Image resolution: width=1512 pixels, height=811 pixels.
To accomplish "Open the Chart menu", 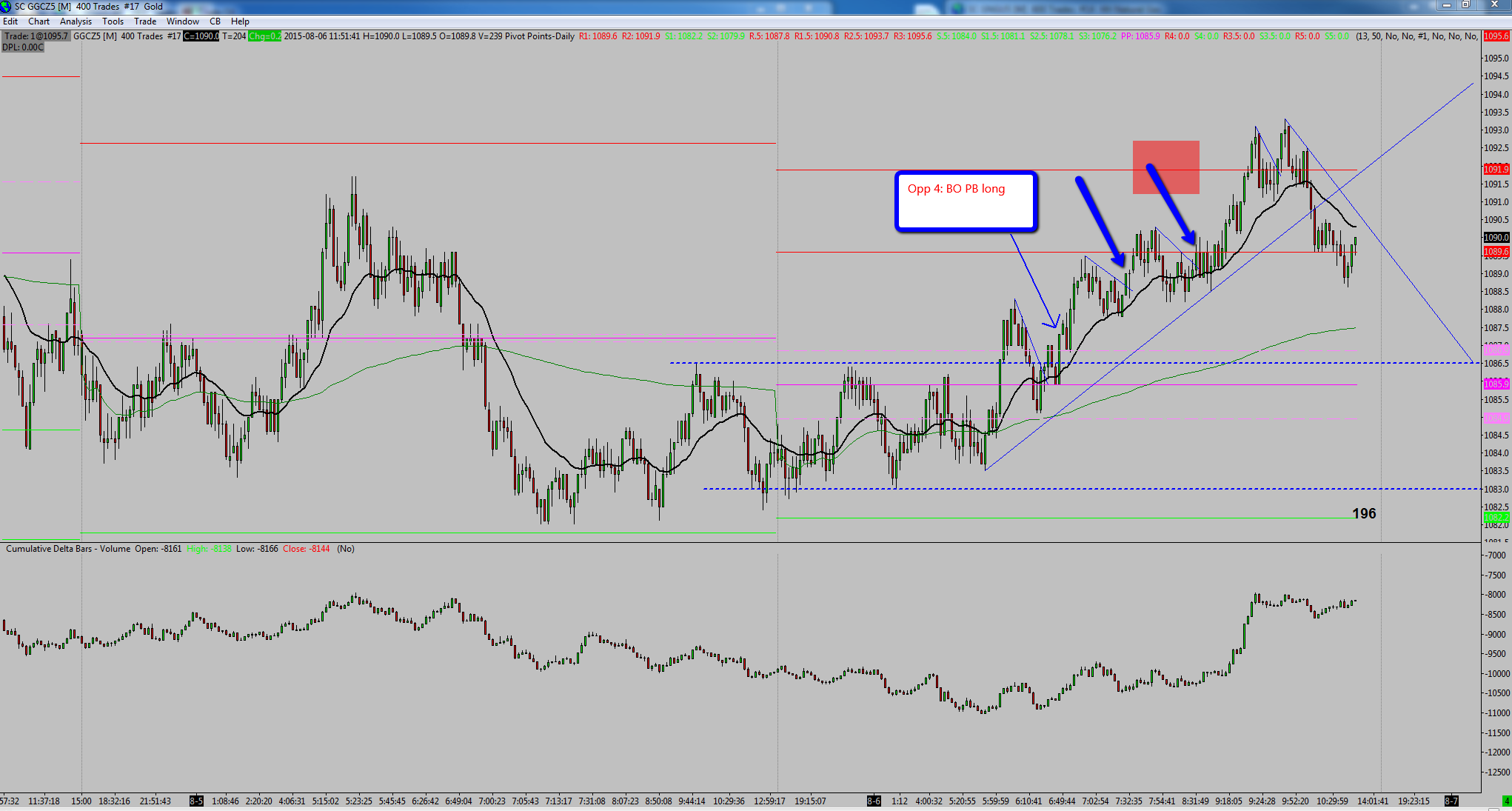I will tap(39, 21).
